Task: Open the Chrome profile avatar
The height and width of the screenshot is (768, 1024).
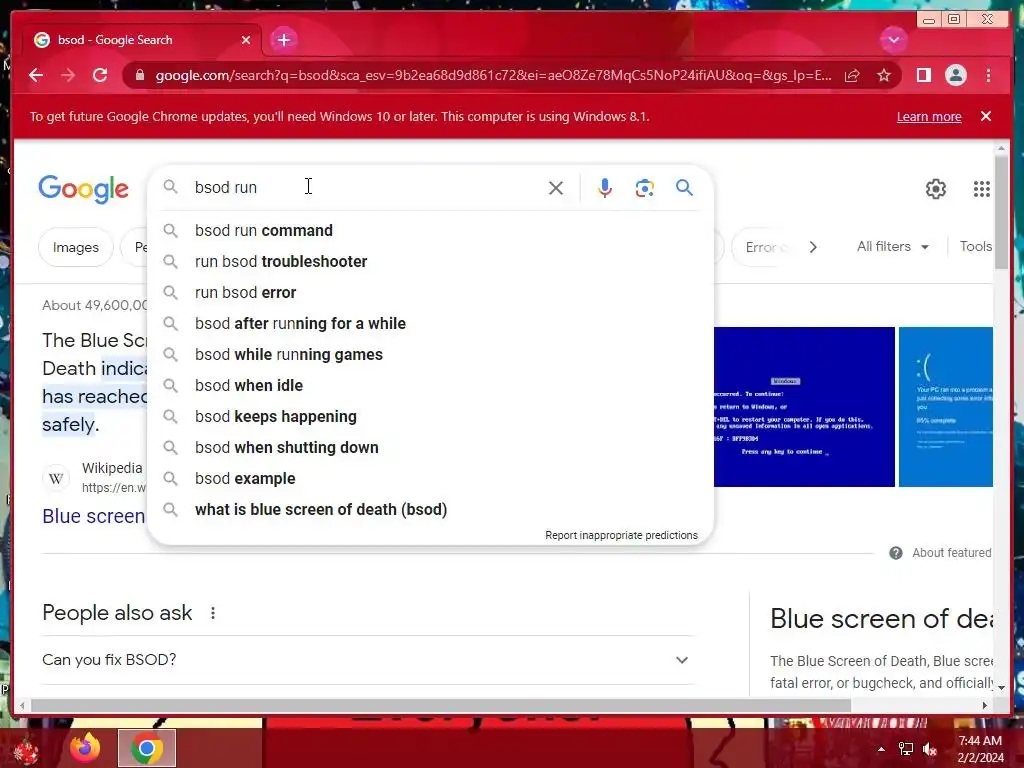Action: point(955,75)
